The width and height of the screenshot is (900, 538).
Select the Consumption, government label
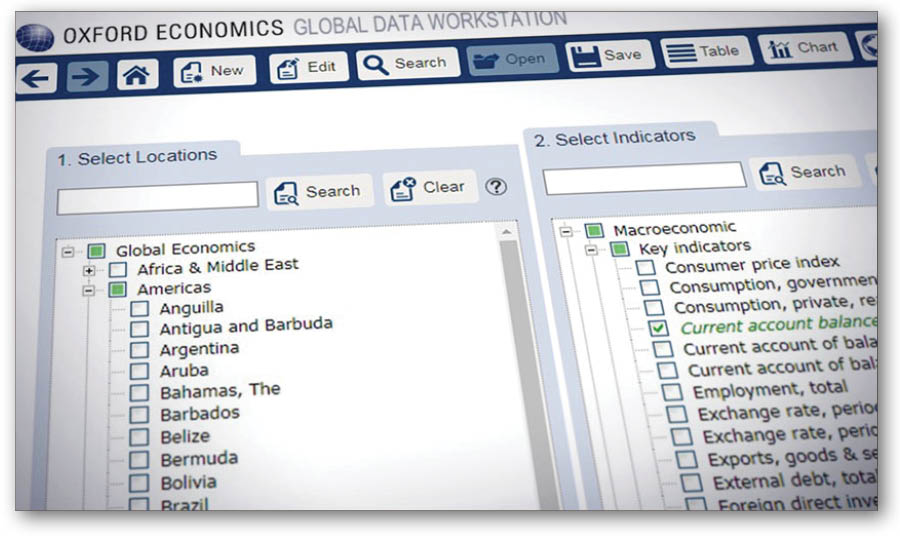pyautogui.click(x=773, y=284)
